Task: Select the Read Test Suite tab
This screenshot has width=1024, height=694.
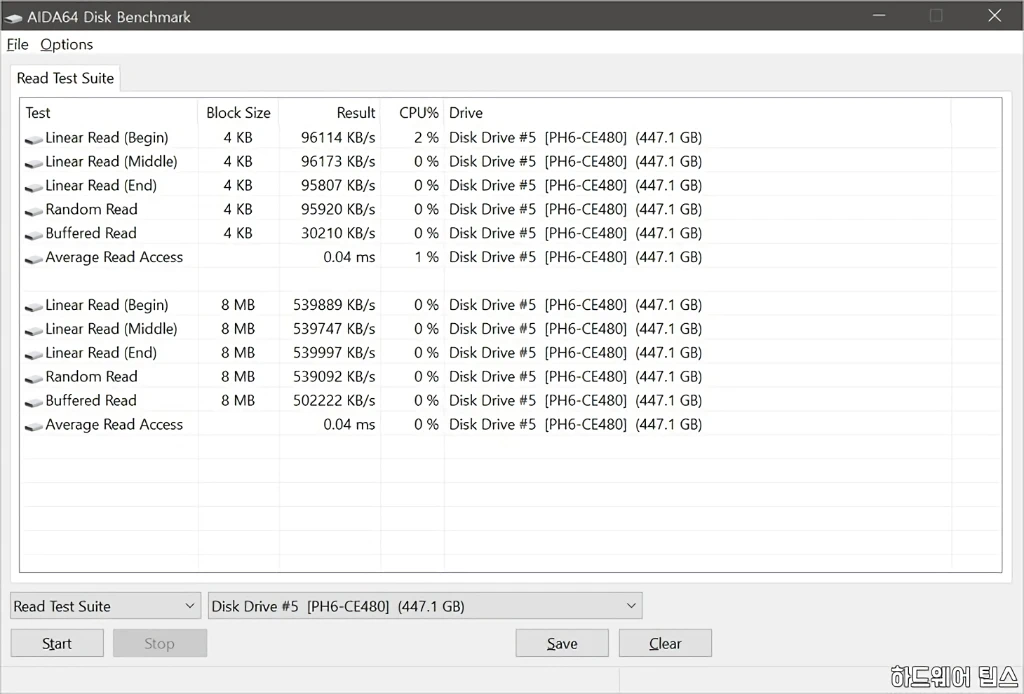Action: pyautogui.click(x=65, y=78)
